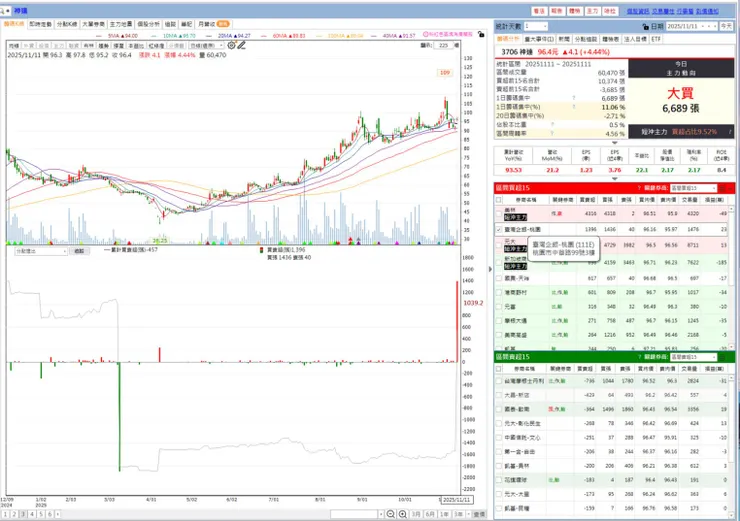740x521 pixels.
Task: Click list icon in 區間買超15 header
Action: click(722, 188)
